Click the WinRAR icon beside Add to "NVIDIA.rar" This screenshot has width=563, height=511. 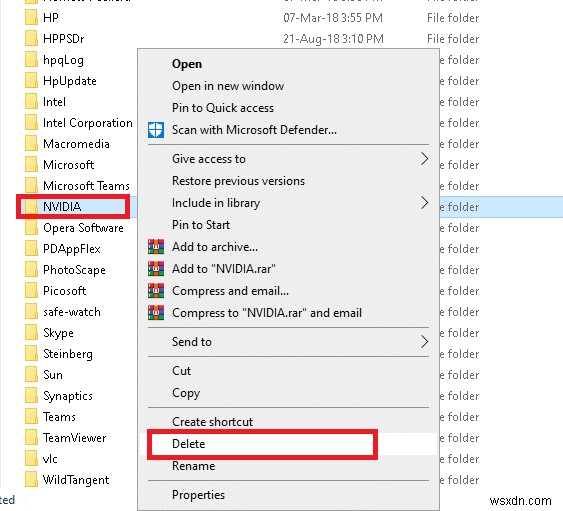tap(156, 269)
